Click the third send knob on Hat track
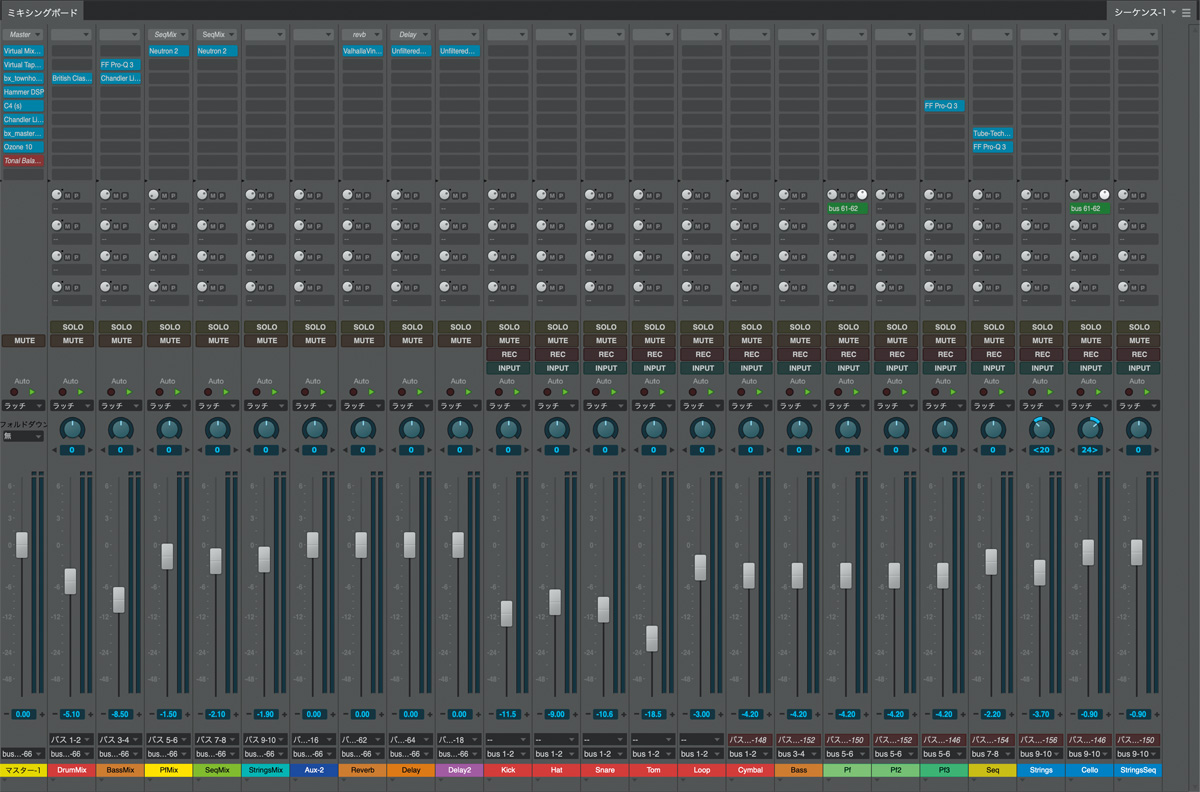 (x=542, y=256)
